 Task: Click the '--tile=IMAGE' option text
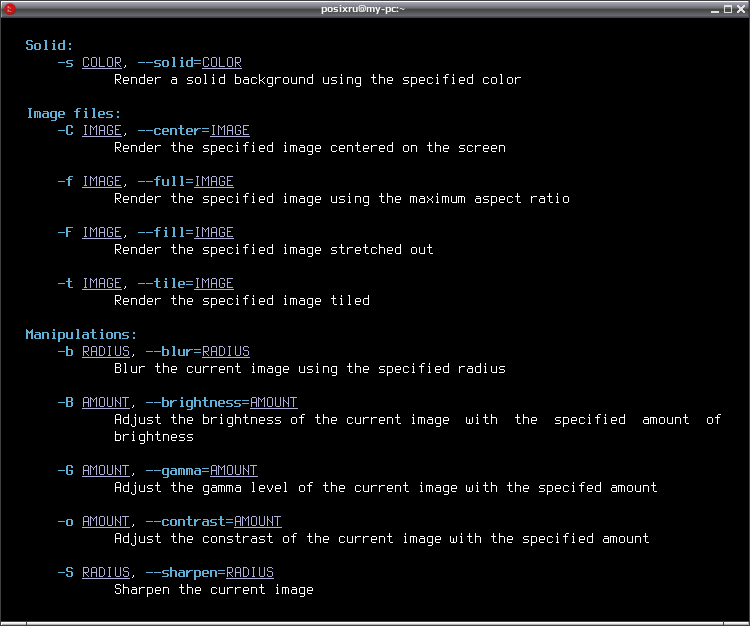(x=186, y=284)
